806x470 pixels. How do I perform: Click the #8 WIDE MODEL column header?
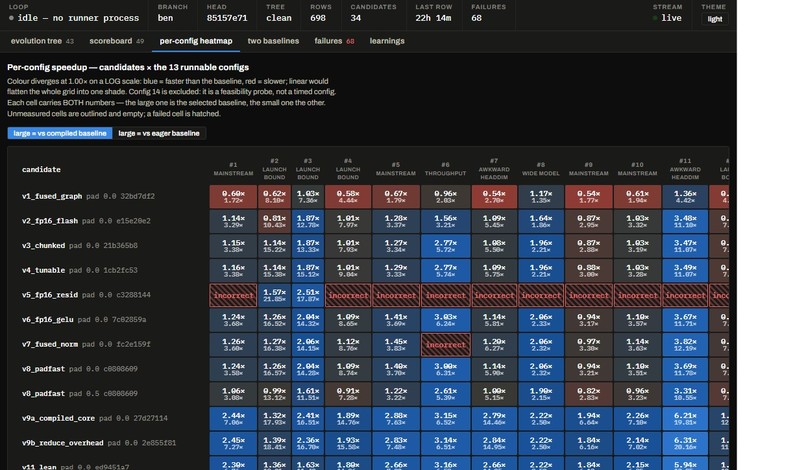click(x=541, y=169)
